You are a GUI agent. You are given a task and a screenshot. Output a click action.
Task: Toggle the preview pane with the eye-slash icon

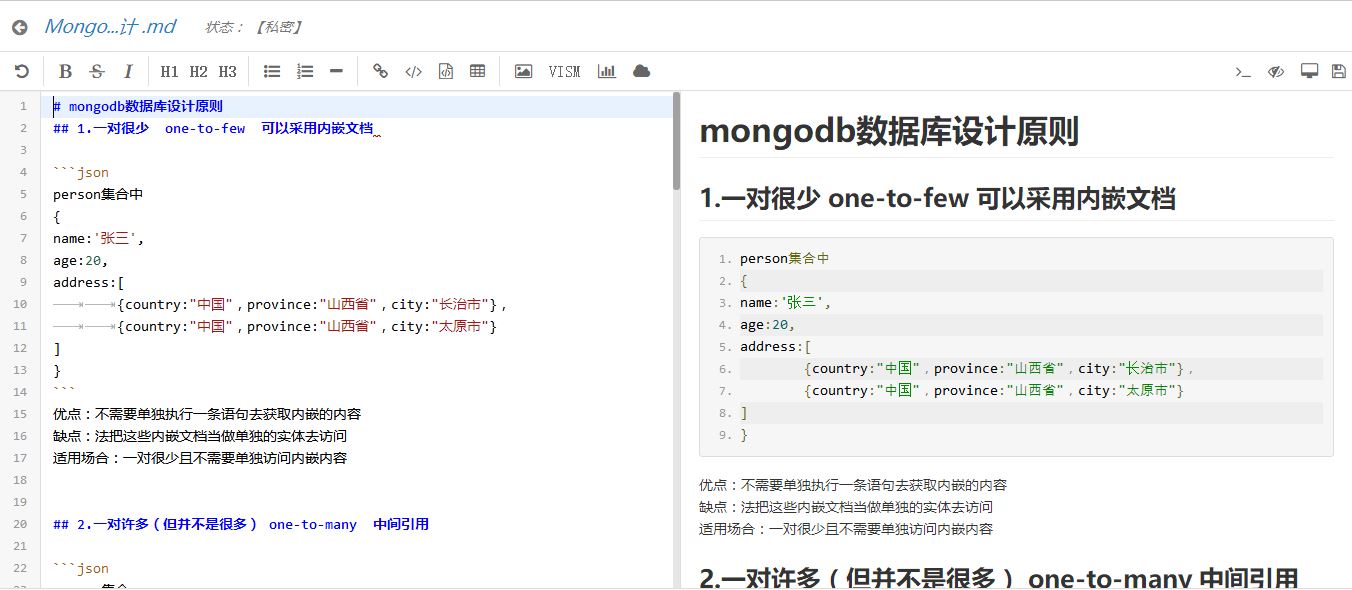tap(1275, 71)
